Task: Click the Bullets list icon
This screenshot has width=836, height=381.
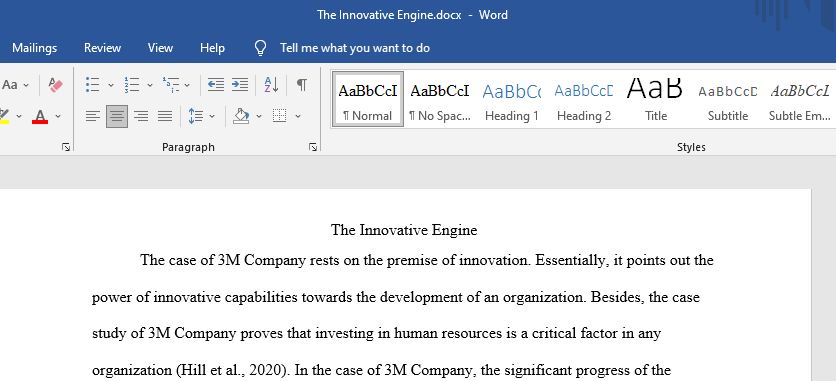Action: pyautogui.click(x=93, y=85)
